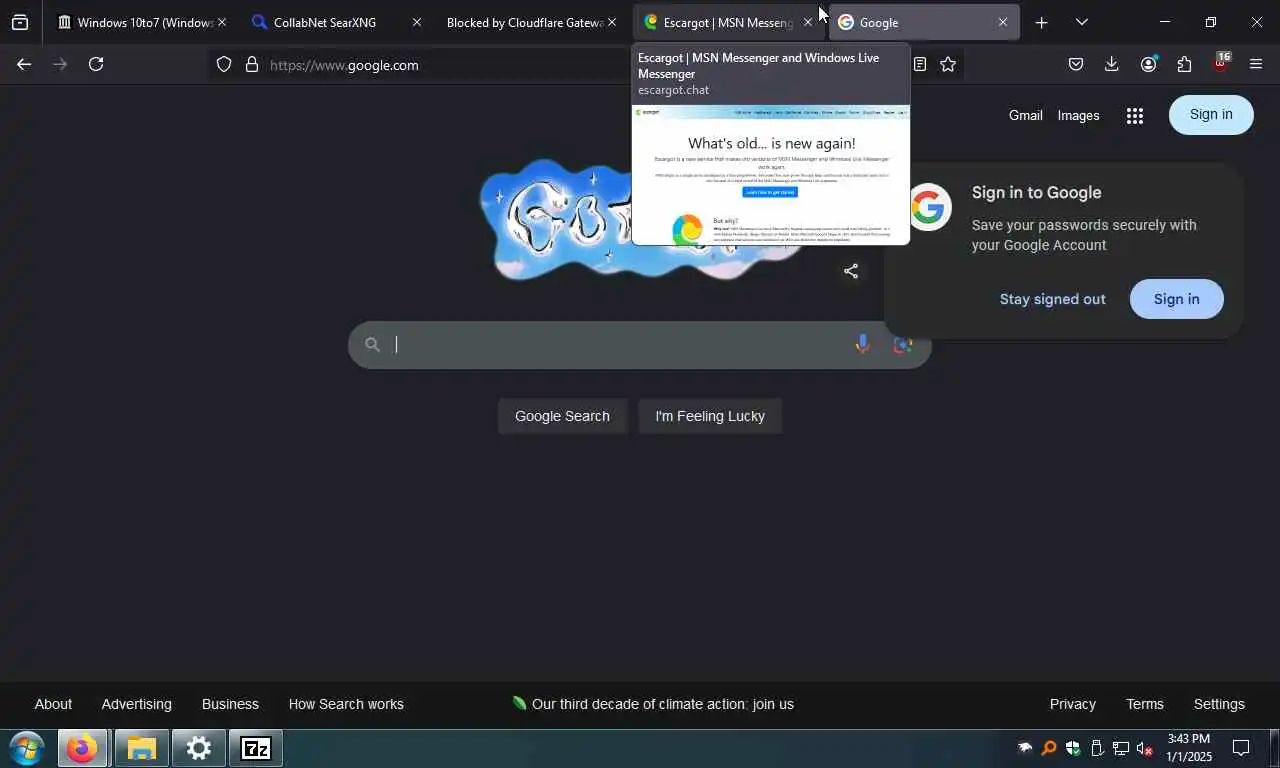Choose Stay signed out
Viewport: 1280px width, 768px height.
[1053, 299]
